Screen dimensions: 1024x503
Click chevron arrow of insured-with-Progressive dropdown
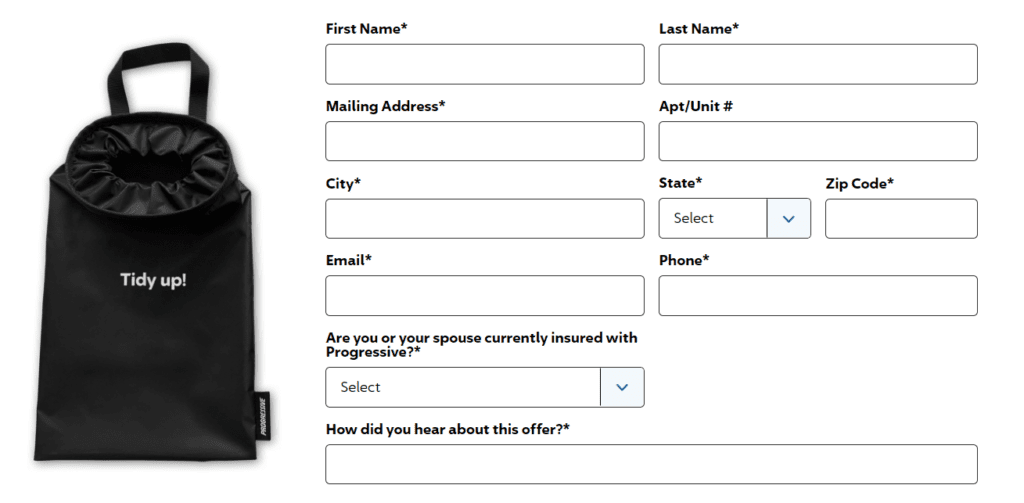(623, 387)
